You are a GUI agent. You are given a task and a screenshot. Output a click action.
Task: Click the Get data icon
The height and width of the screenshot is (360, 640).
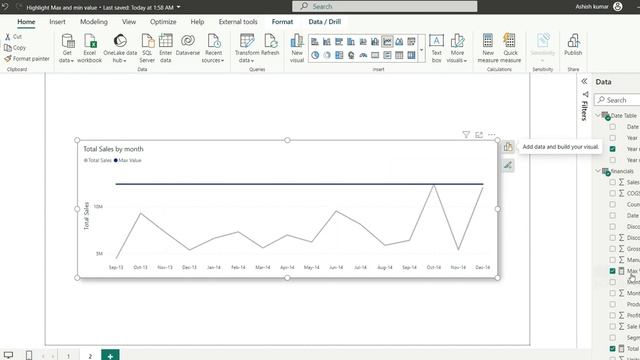67,41
